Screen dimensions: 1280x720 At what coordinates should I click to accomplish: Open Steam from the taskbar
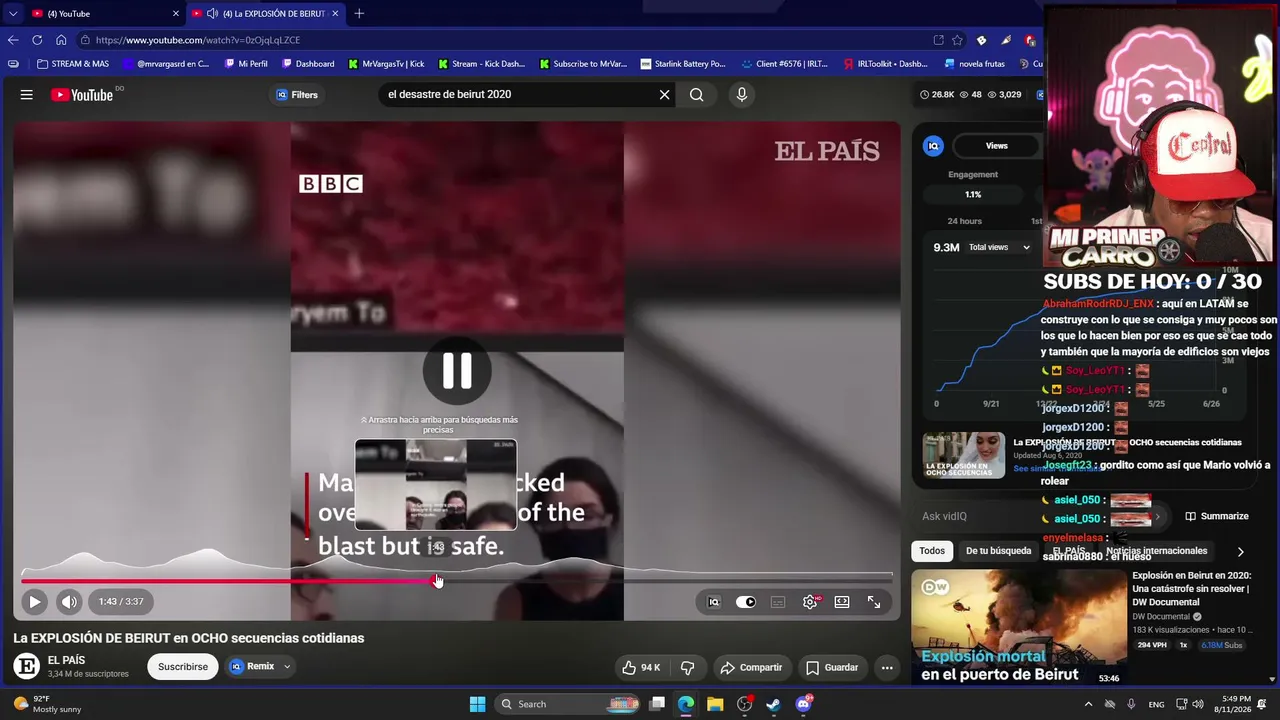773,704
